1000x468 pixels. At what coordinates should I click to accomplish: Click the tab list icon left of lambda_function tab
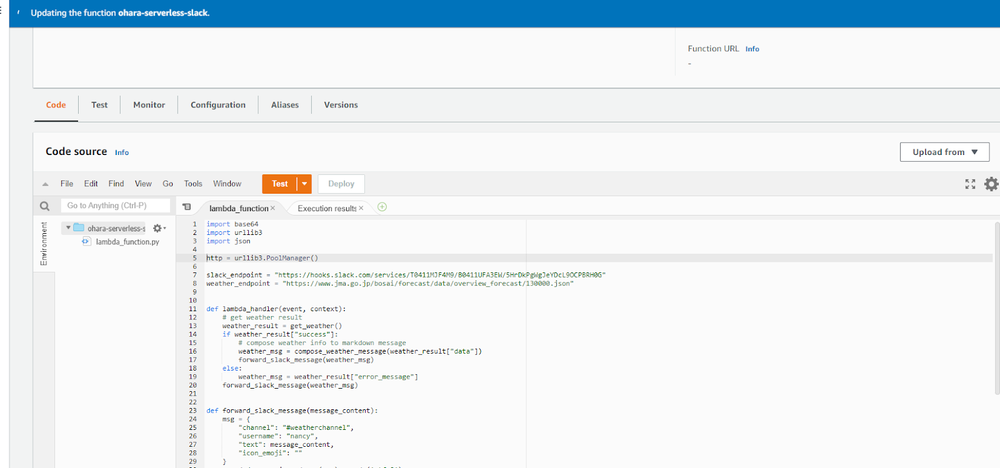point(186,207)
